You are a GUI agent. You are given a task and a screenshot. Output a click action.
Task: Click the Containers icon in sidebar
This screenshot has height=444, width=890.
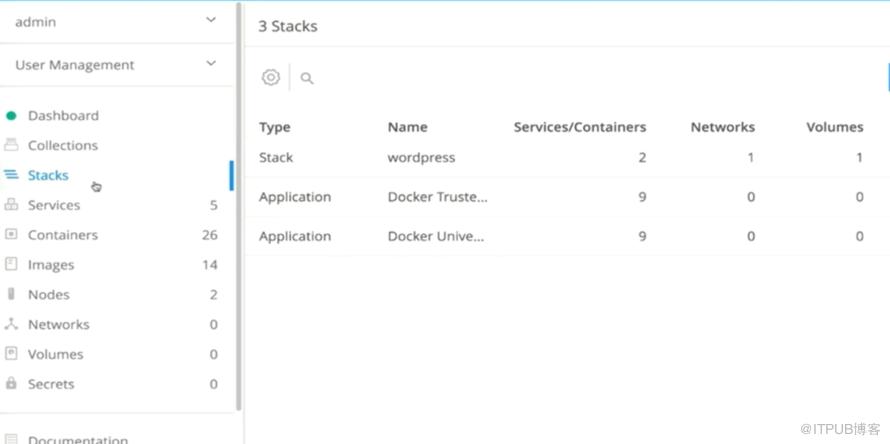pos(11,234)
